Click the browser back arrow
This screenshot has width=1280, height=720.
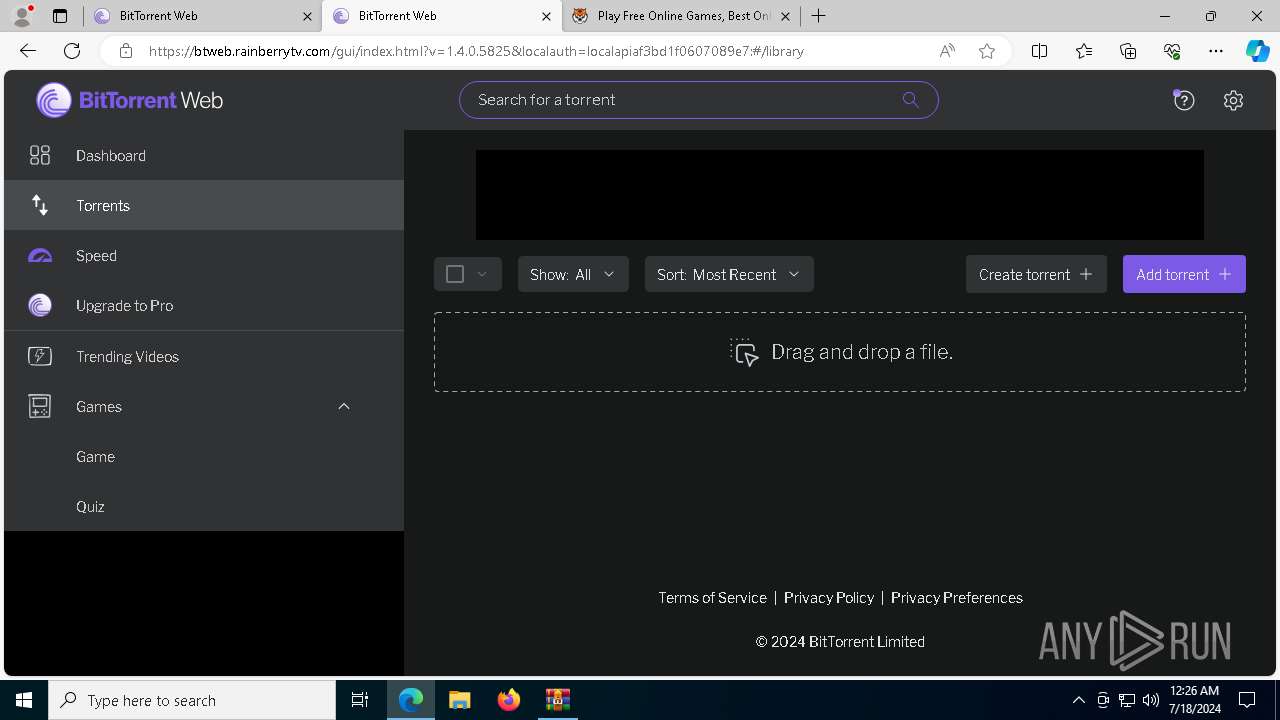pos(28,51)
